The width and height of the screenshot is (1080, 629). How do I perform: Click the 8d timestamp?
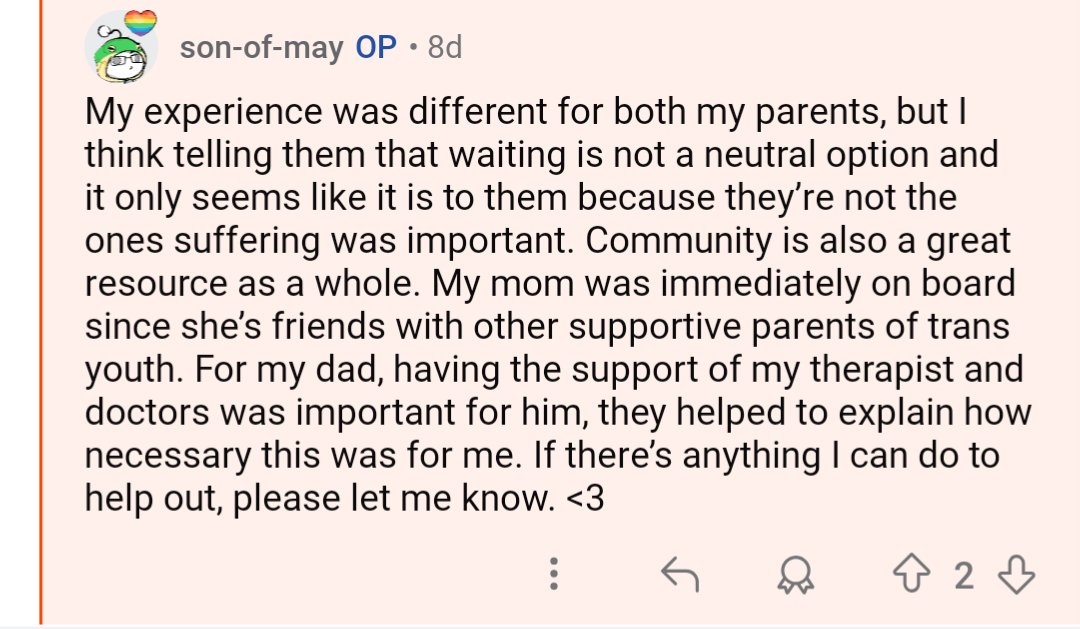pyautogui.click(x=444, y=47)
